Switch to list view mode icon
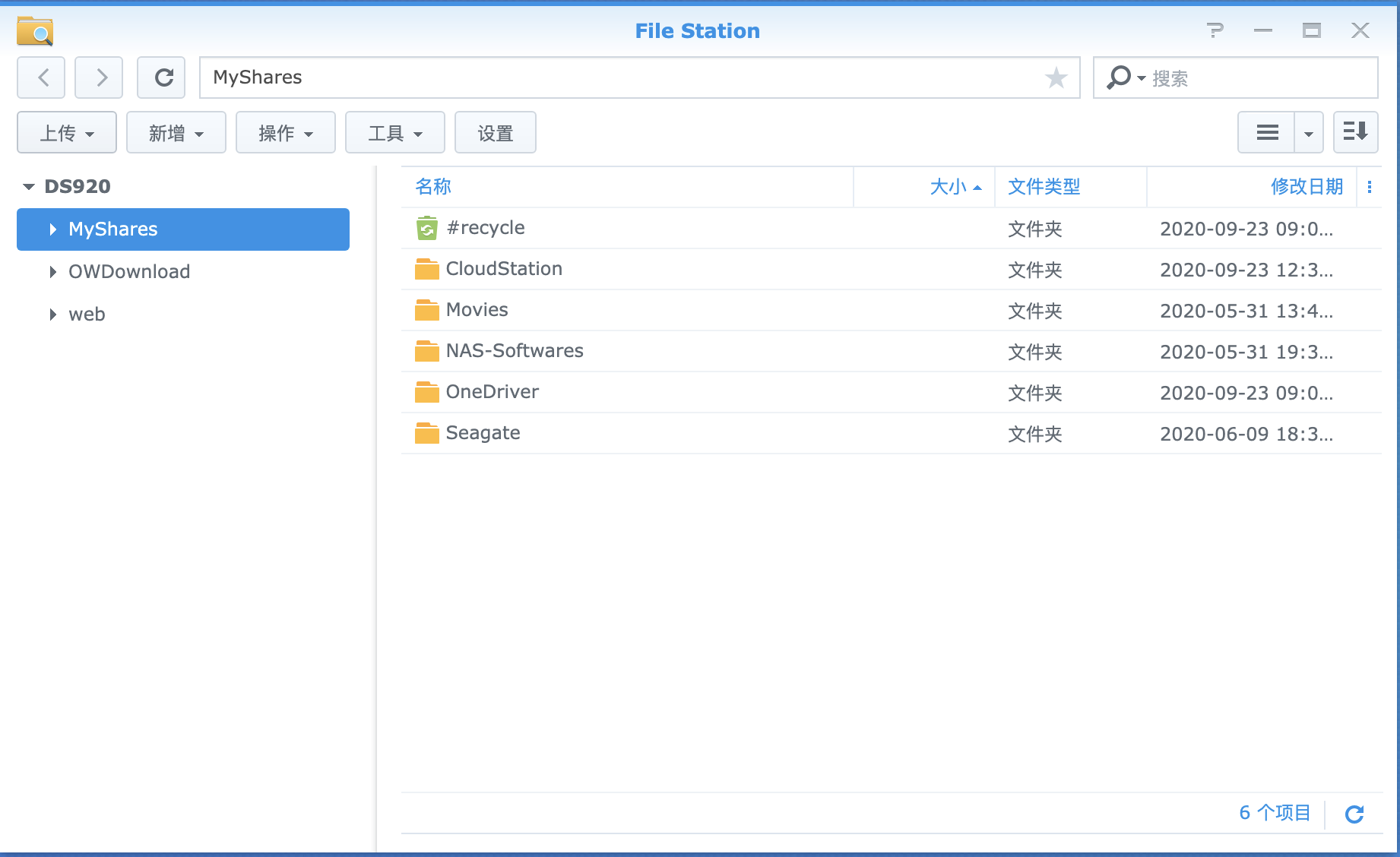The width and height of the screenshot is (1400, 857). coord(1266,133)
